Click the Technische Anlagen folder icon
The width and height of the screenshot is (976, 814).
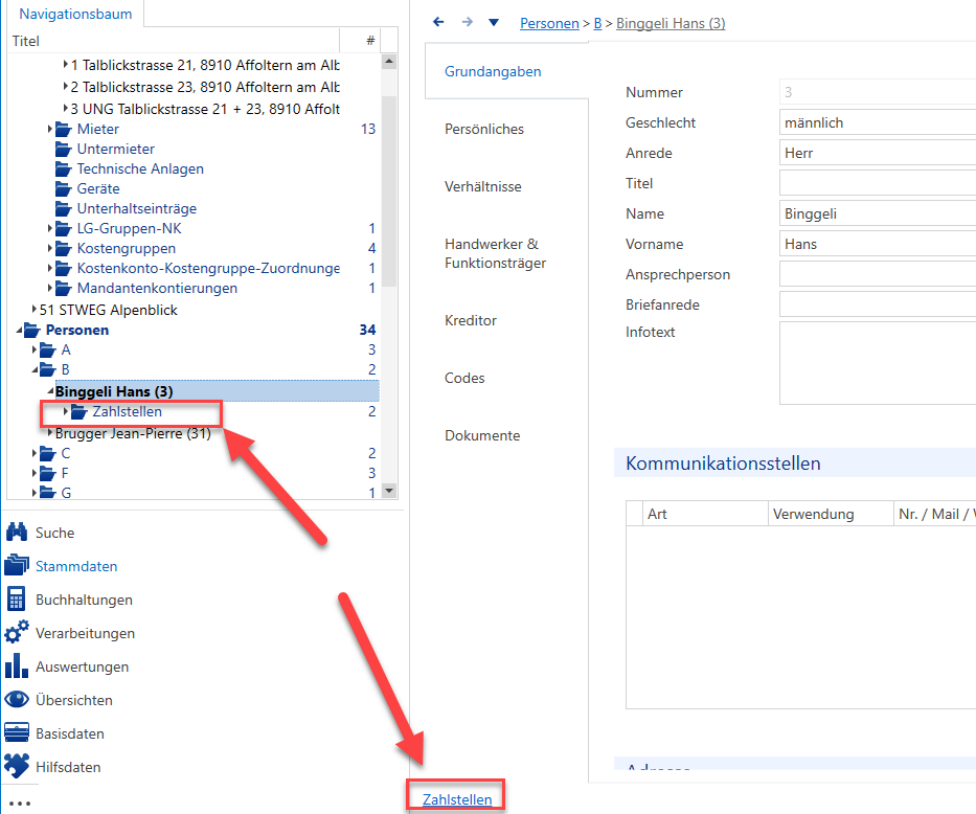[x=63, y=169]
